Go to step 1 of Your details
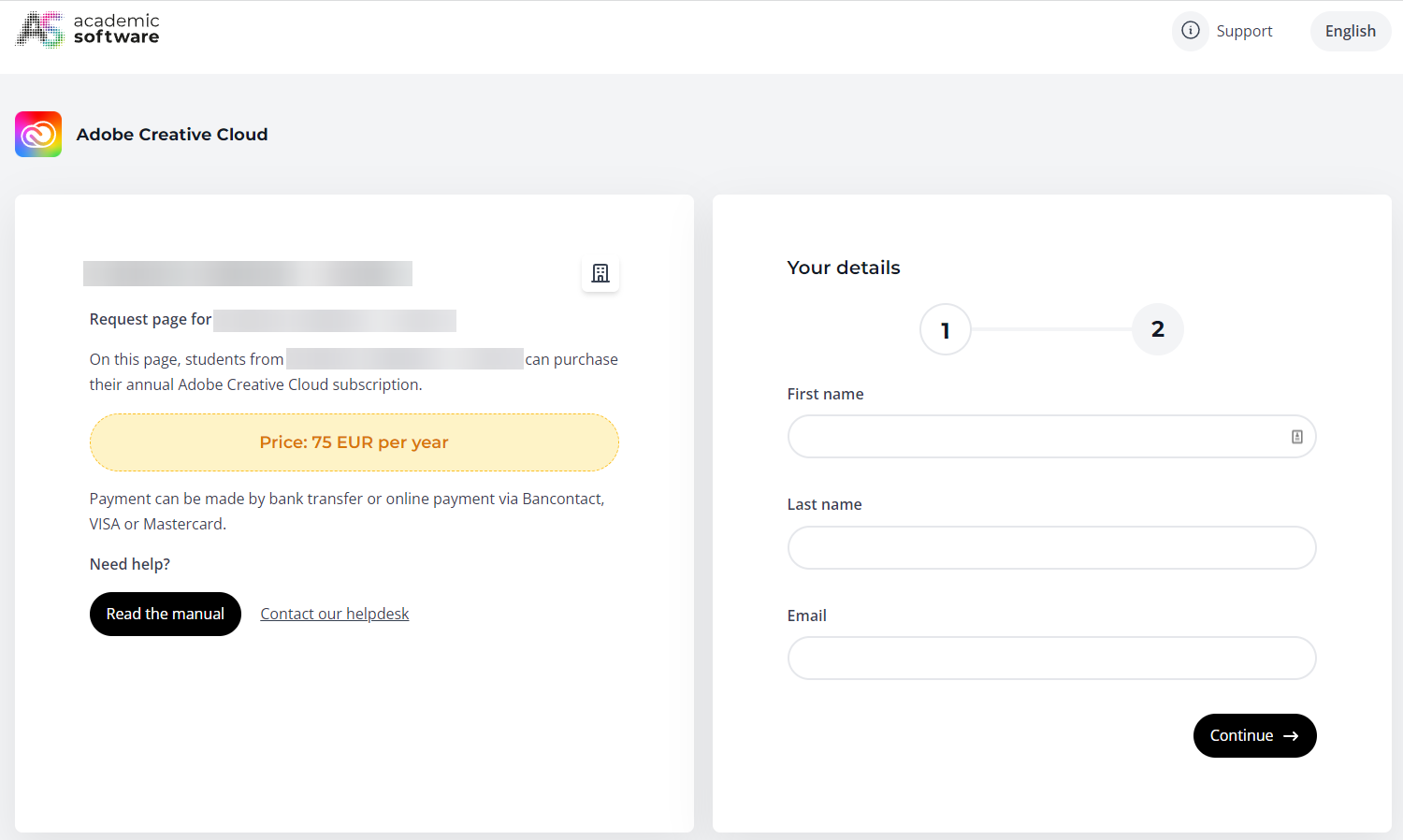The height and width of the screenshot is (840, 1403). (x=945, y=329)
